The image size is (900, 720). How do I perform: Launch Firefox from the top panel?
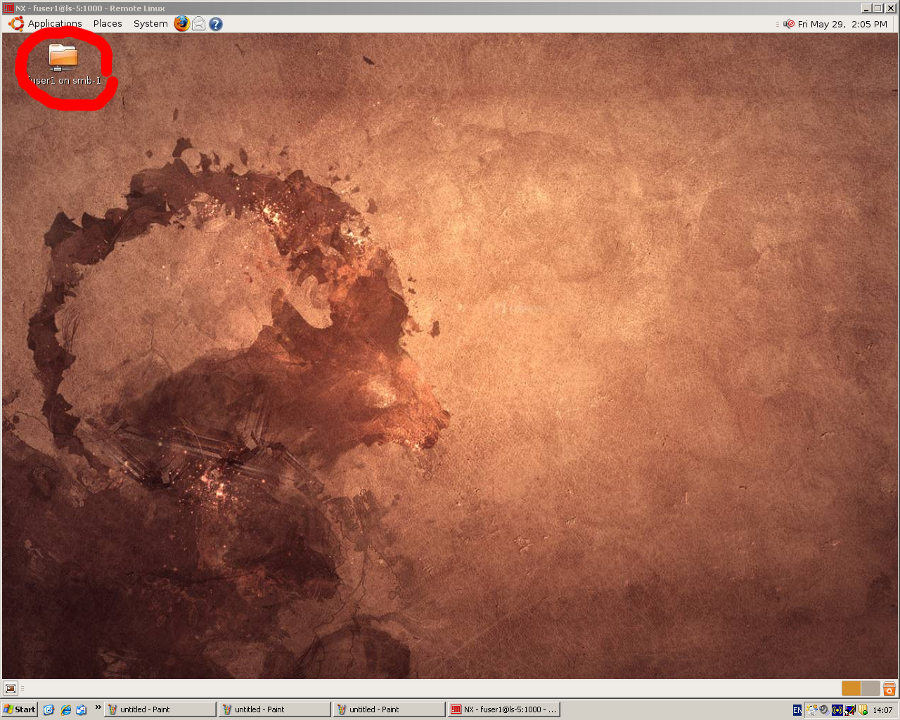pos(181,23)
